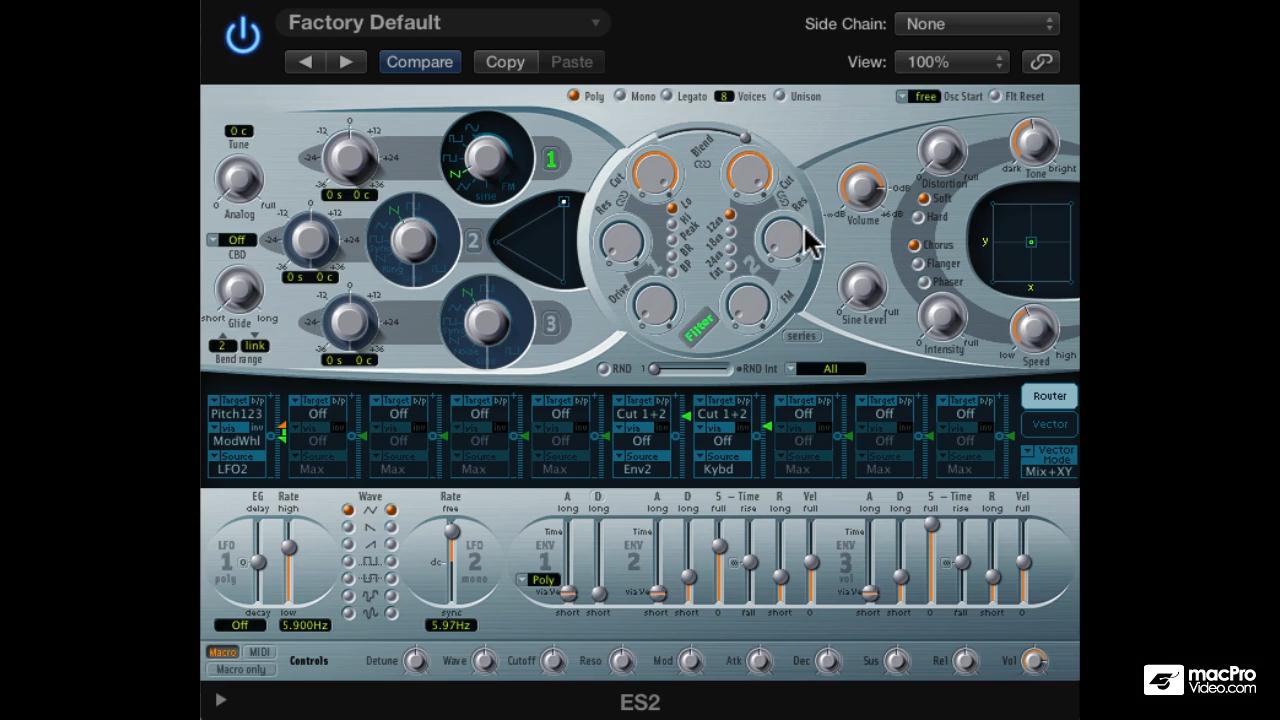1280x720 pixels.
Task: Open the Factory Default preset menu
Action: (x=444, y=23)
